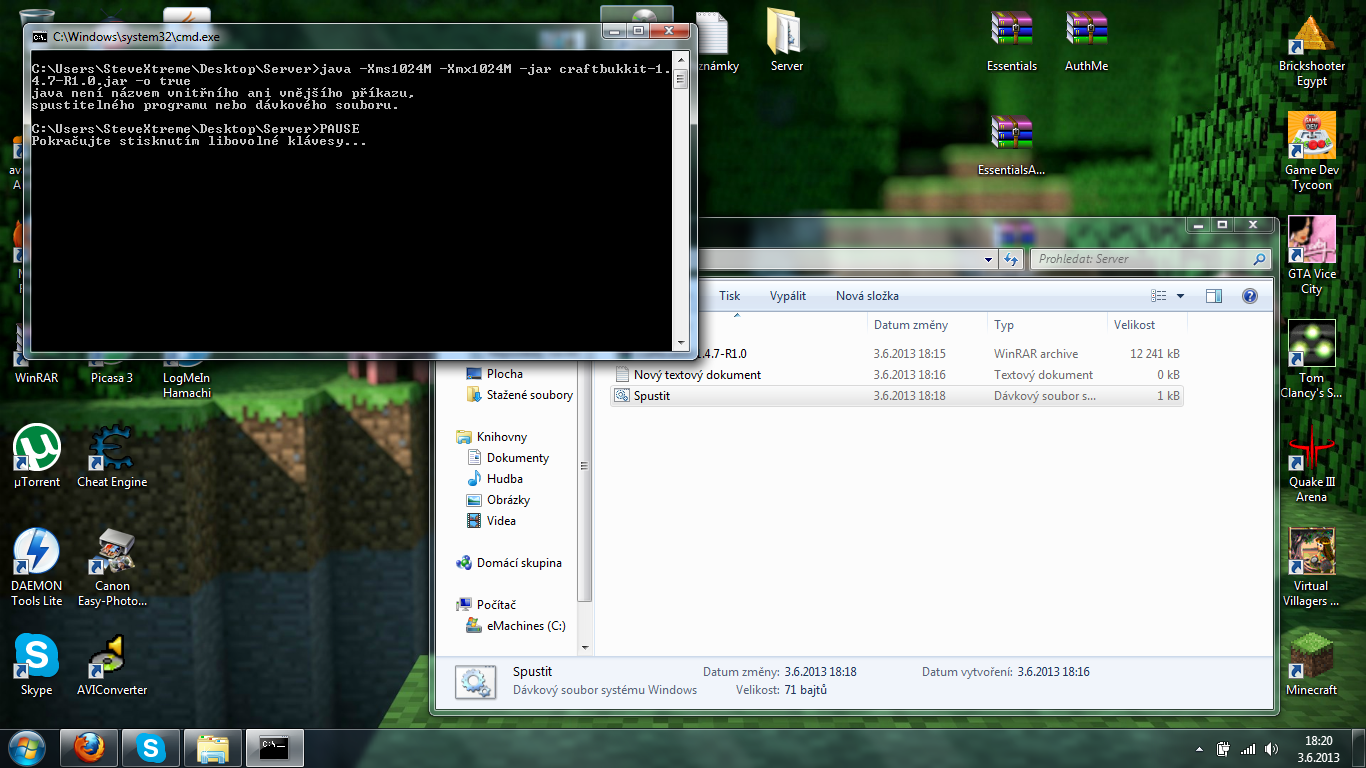The height and width of the screenshot is (768, 1366).
Task: Open Firefox from the taskbar
Action: click(89, 747)
